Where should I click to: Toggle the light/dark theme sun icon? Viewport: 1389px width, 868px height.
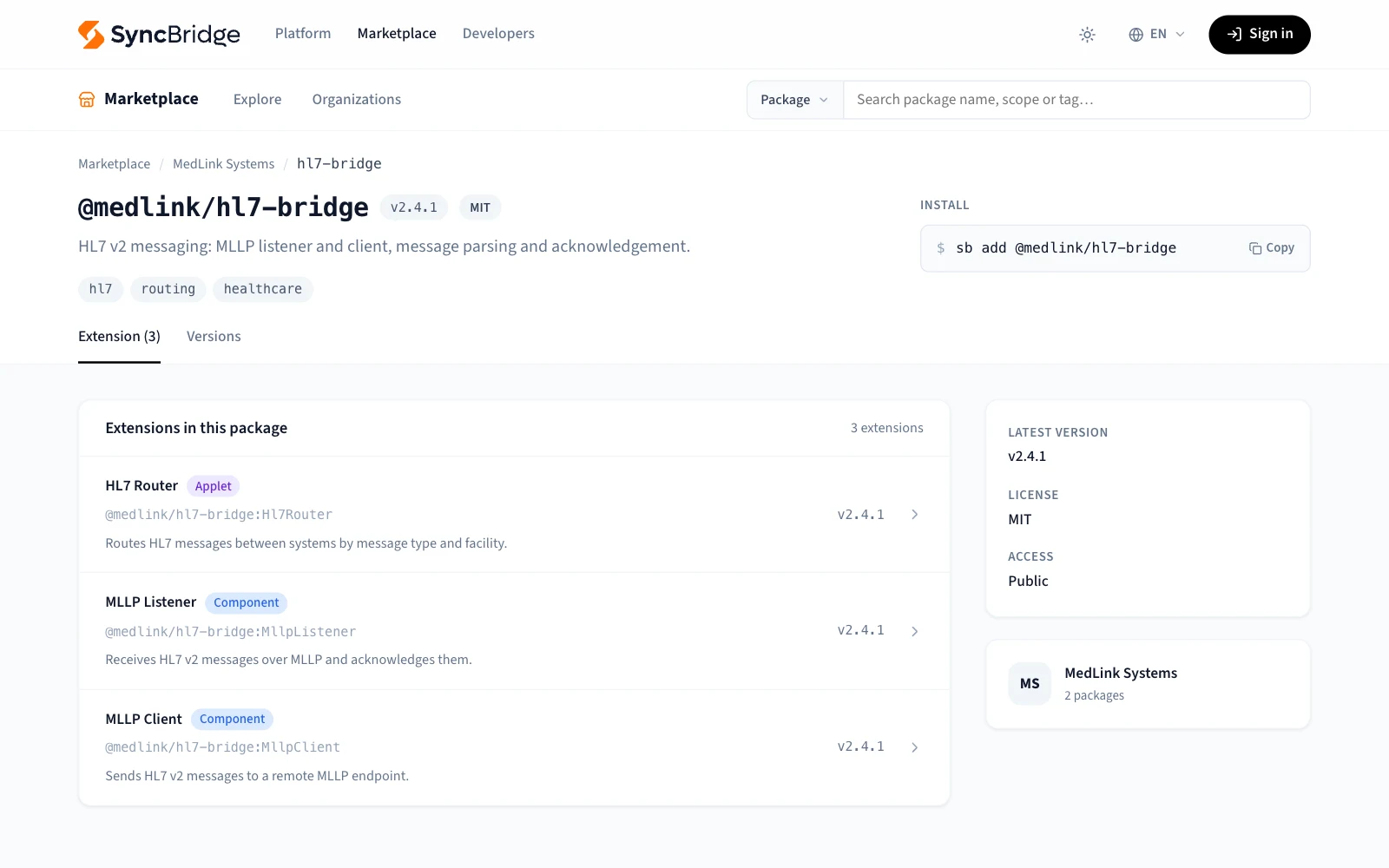point(1087,35)
